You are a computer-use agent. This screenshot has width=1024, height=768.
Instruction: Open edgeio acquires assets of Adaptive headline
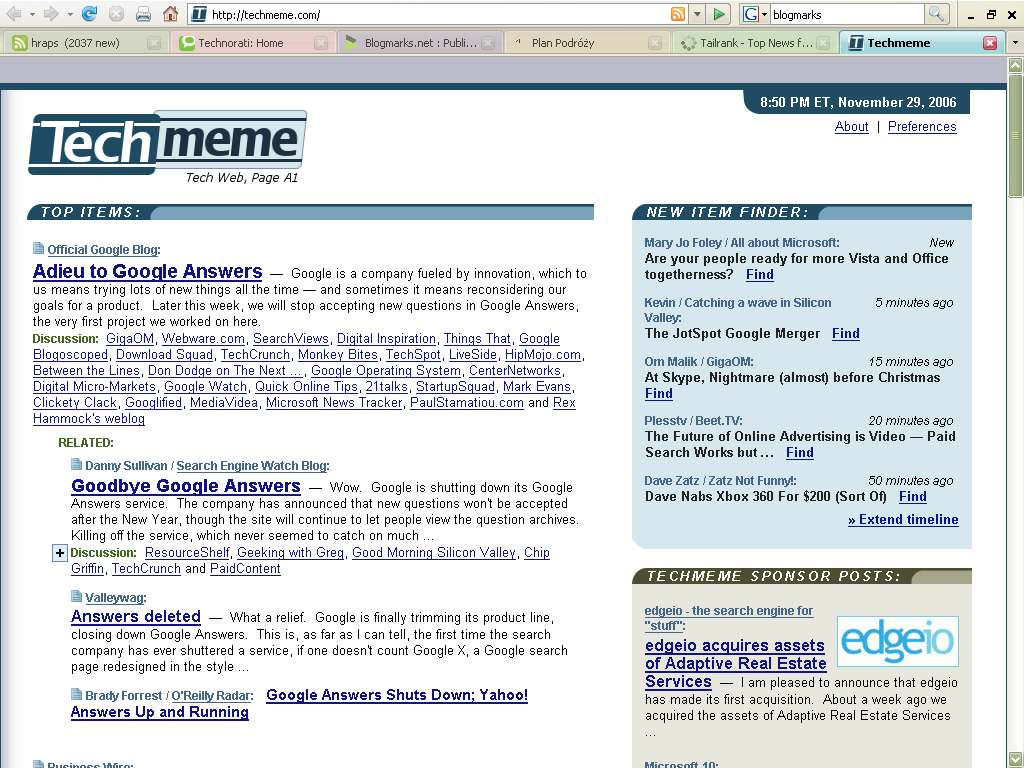coord(735,664)
